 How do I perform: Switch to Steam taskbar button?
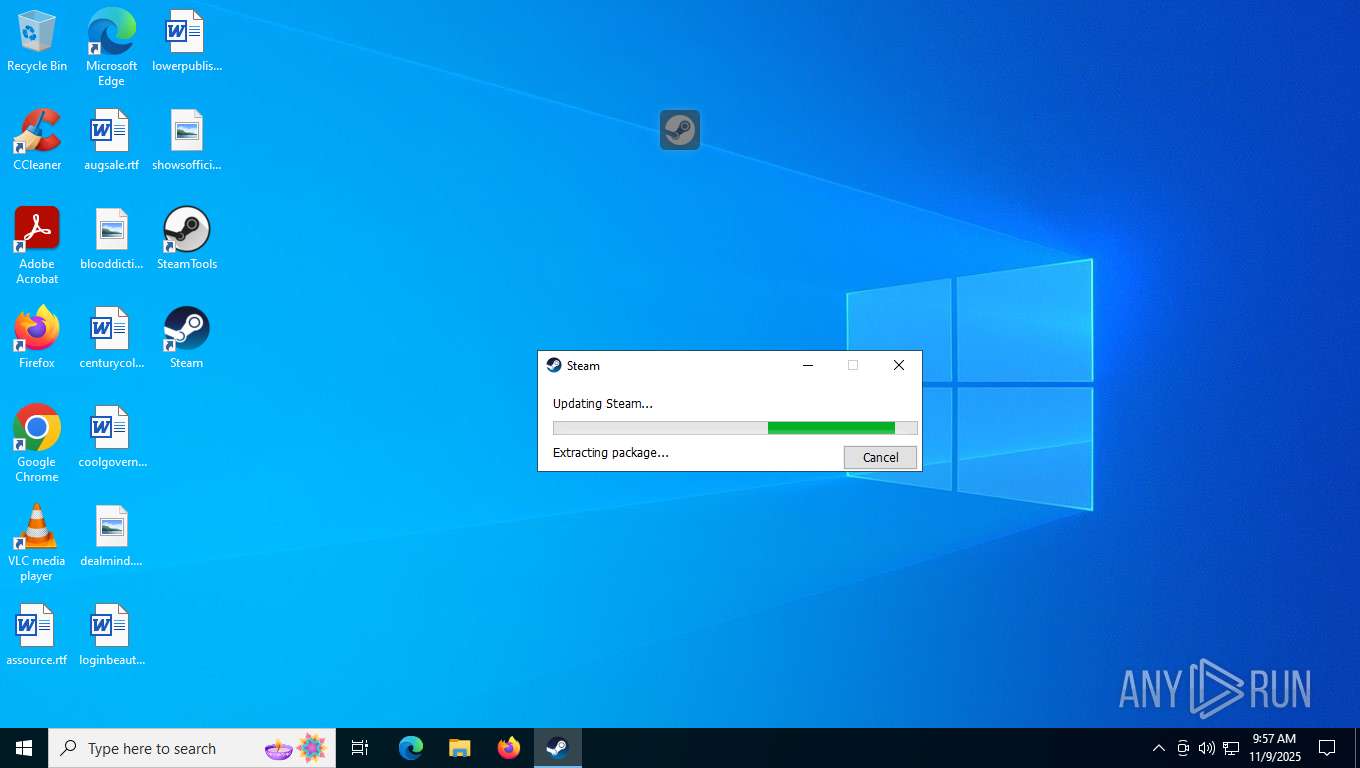(558, 748)
